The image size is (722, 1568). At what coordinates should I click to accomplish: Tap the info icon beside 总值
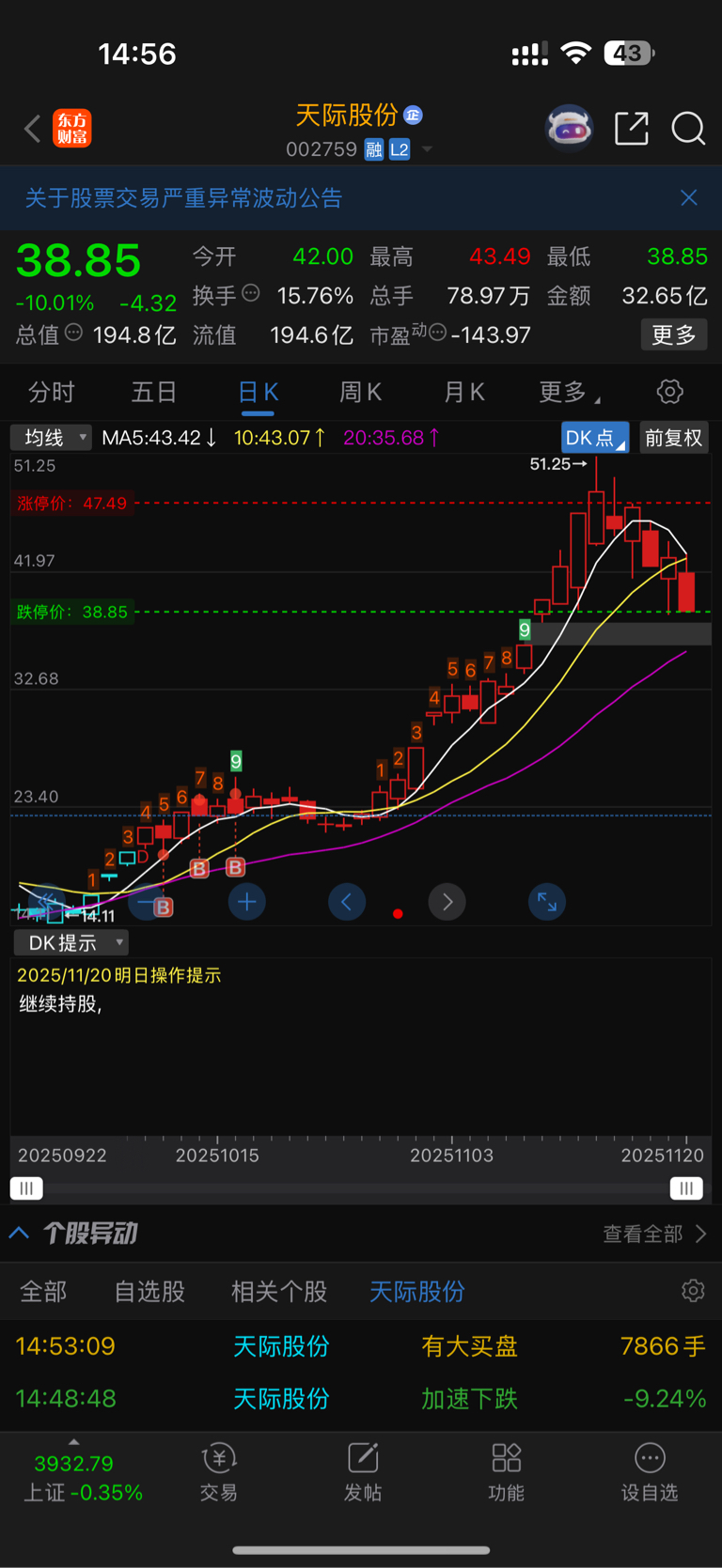[x=74, y=333]
